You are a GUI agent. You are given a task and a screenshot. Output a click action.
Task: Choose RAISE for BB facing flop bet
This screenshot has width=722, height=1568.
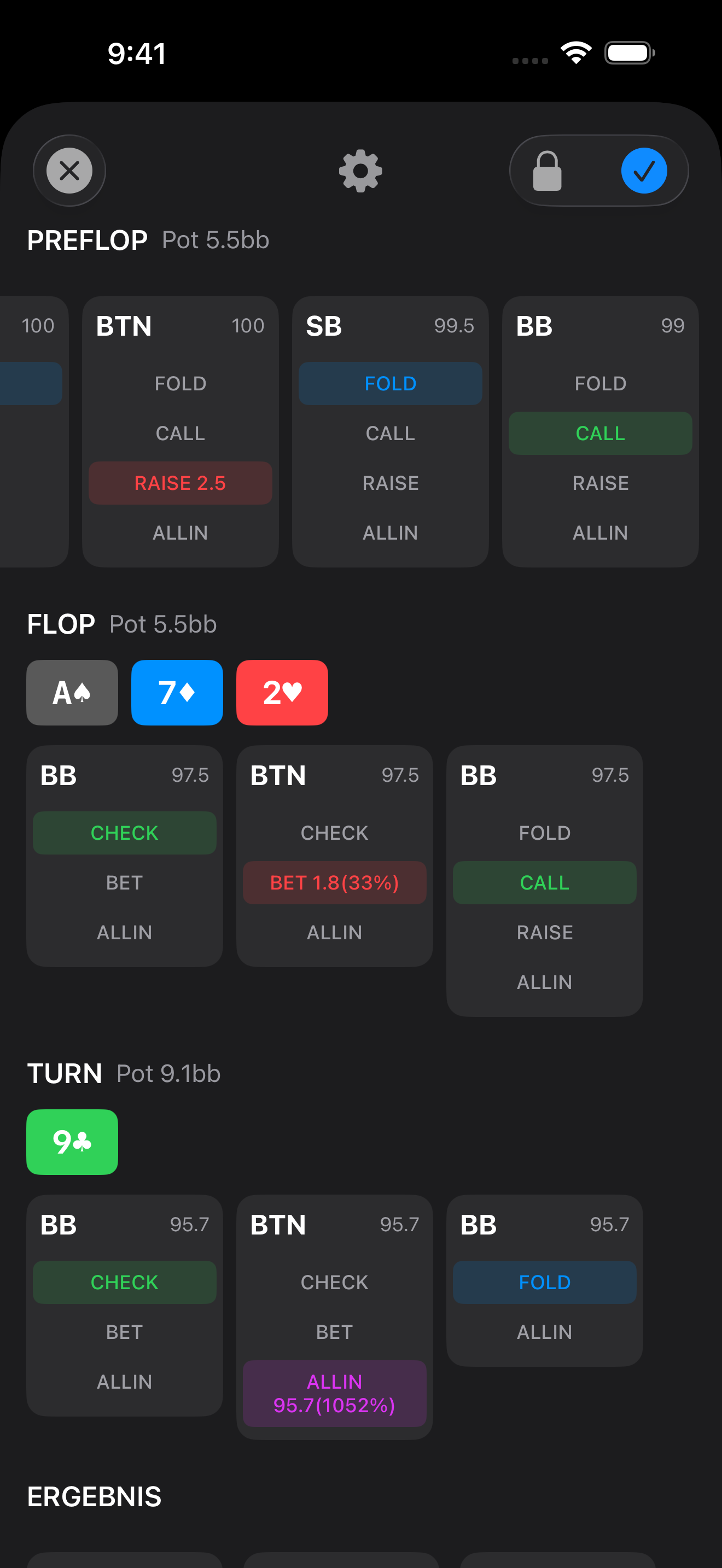tap(544, 933)
